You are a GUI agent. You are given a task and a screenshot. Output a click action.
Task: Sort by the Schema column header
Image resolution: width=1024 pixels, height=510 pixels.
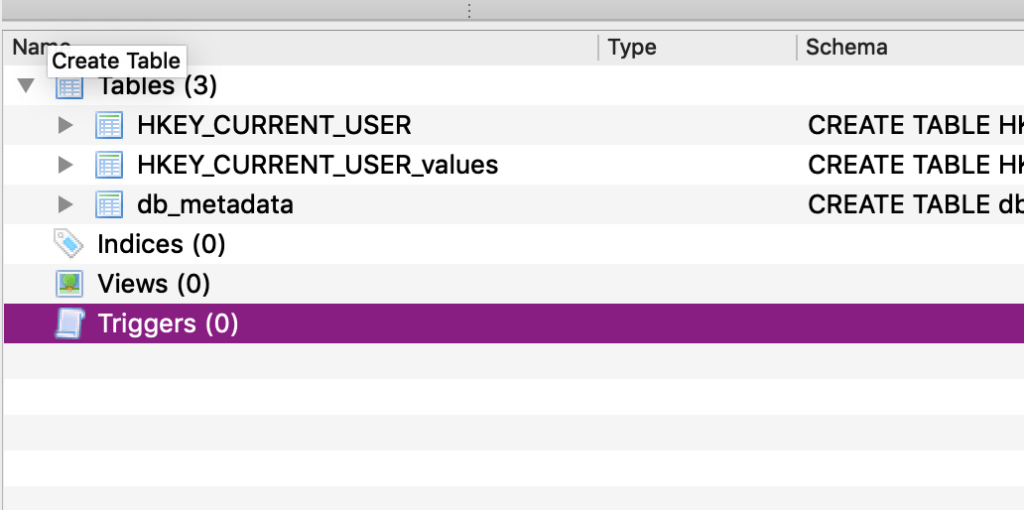point(846,47)
